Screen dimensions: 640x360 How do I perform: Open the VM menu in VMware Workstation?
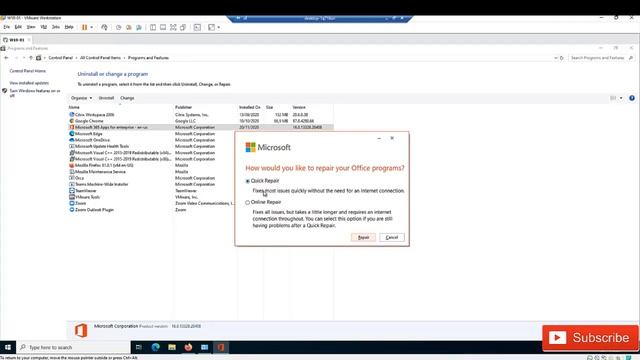click(x=44, y=27)
